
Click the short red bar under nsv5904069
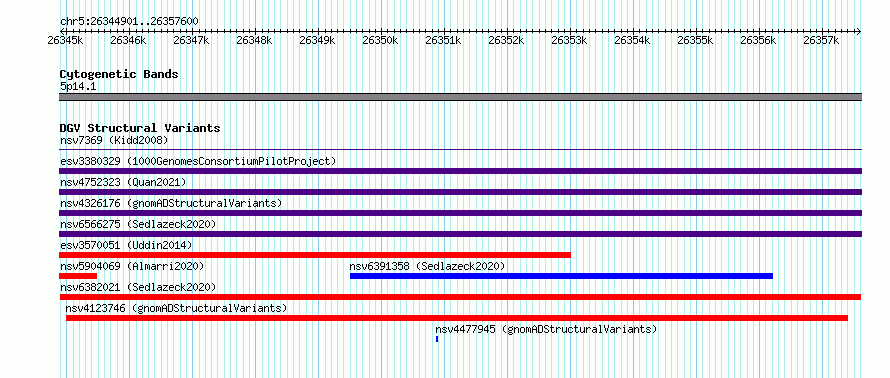(78, 276)
